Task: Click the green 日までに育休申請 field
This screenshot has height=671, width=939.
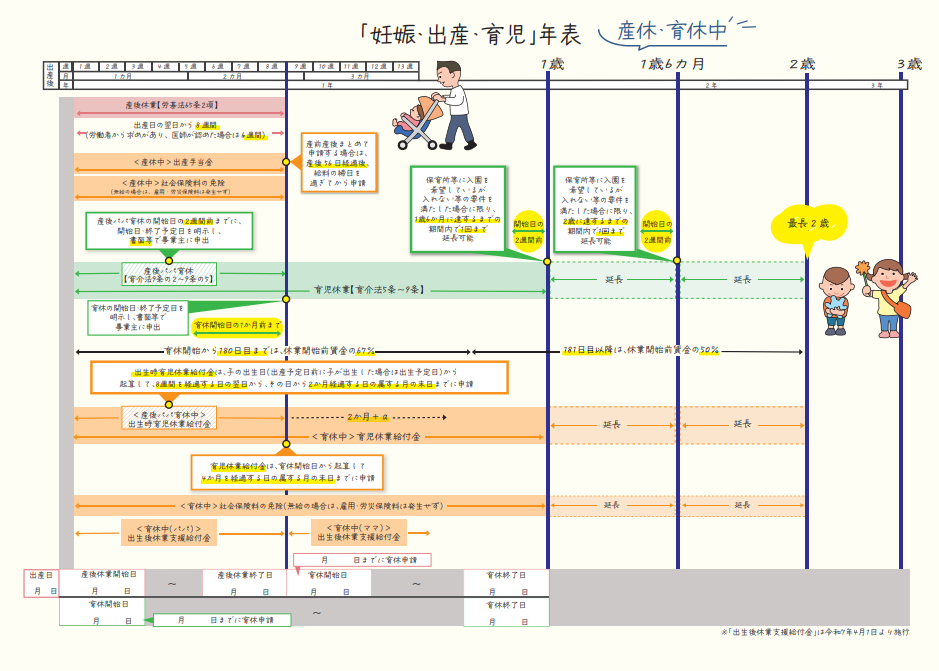Action: pyautogui.click(x=220, y=620)
